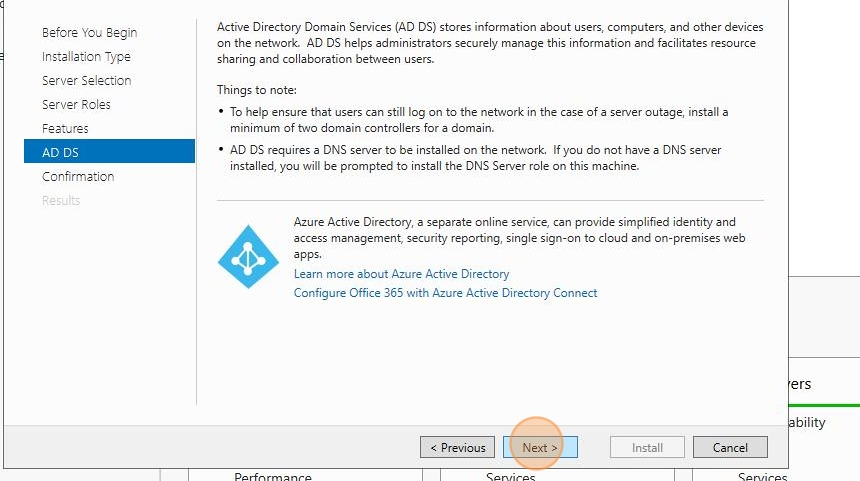The height and width of the screenshot is (481, 860).
Task: Open Server Roles step
Action: click(76, 104)
